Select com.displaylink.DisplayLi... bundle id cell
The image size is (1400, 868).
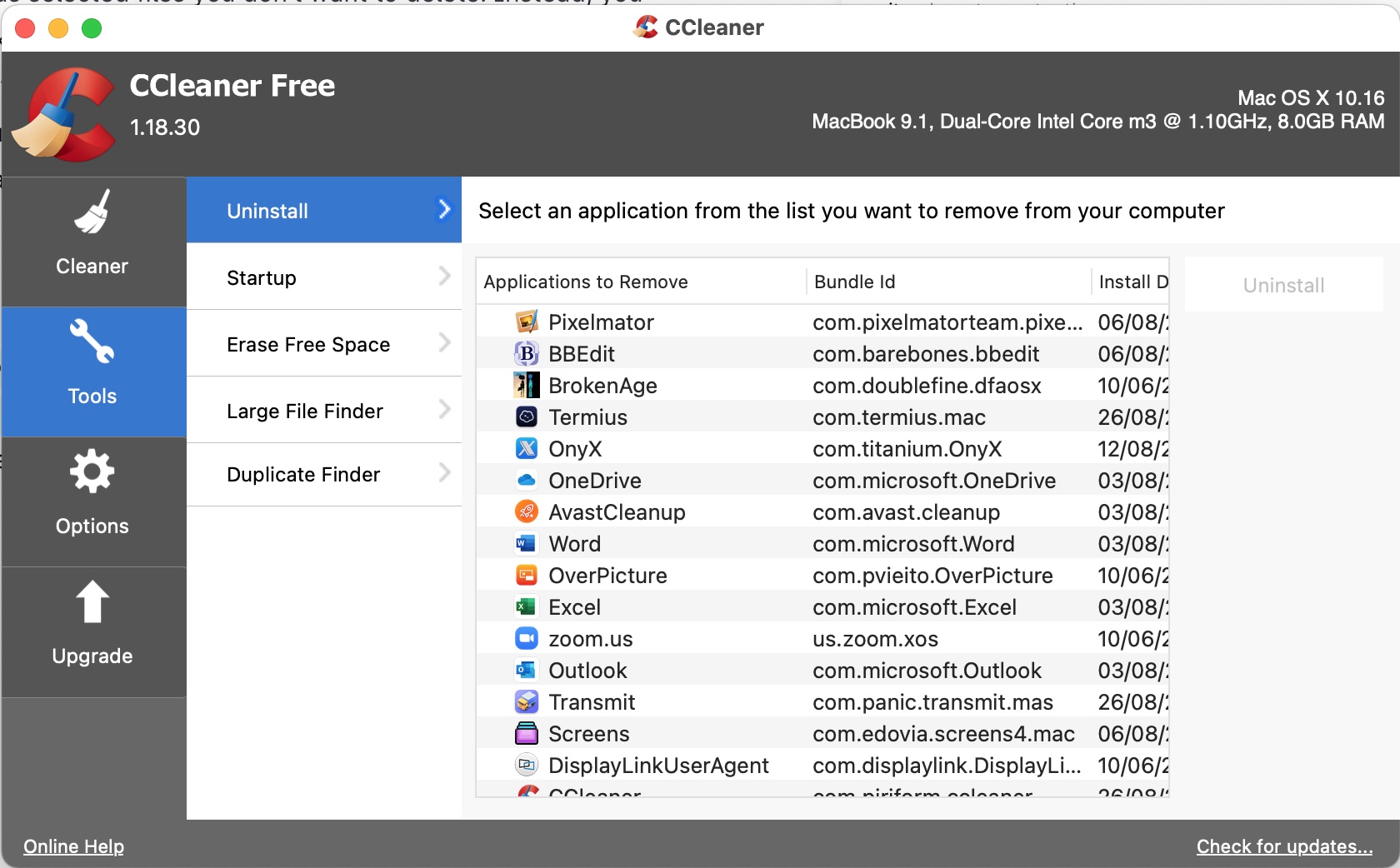tap(947, 765)
